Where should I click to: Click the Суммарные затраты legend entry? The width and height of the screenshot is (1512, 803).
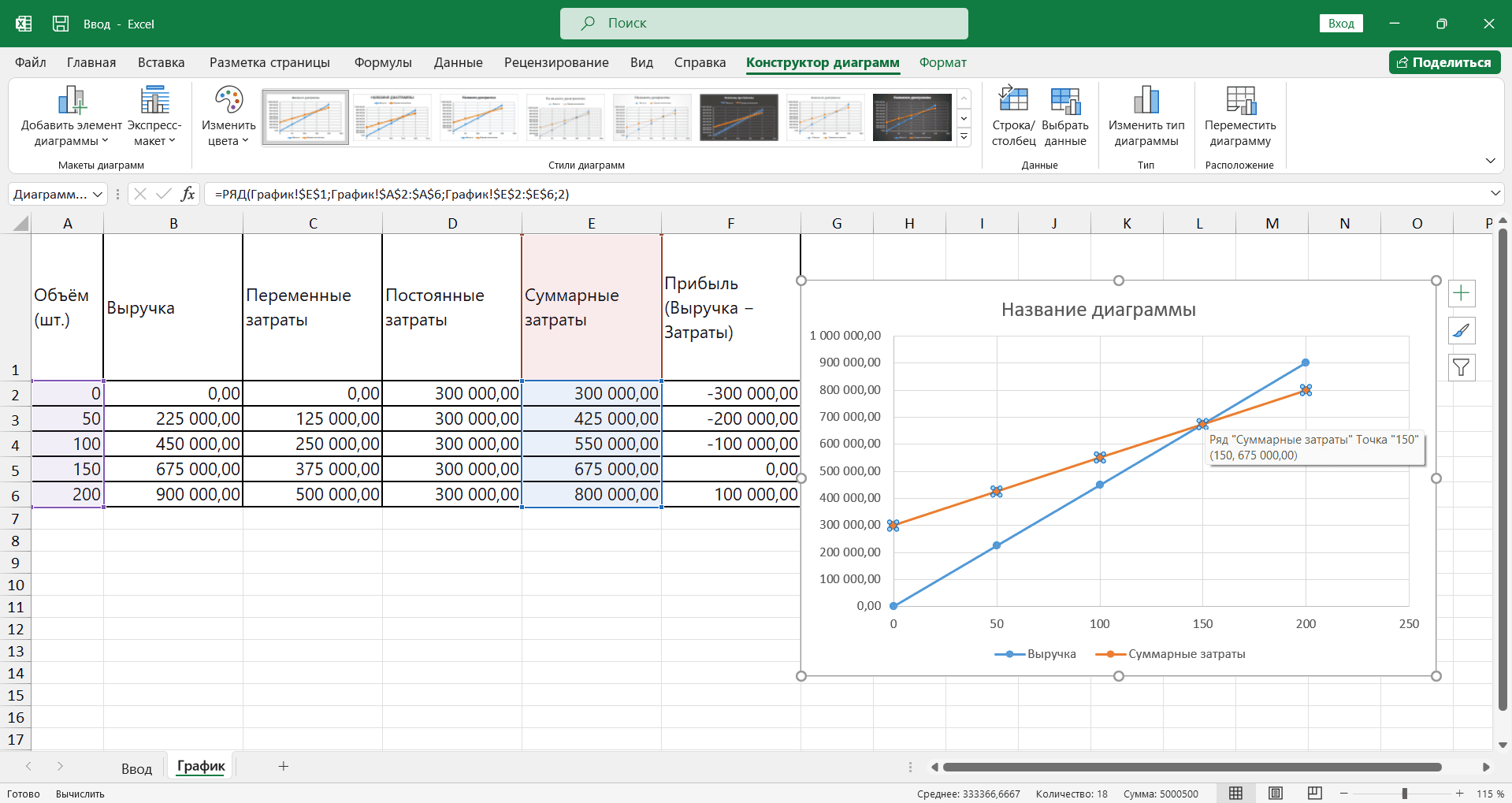[1171, 654]
